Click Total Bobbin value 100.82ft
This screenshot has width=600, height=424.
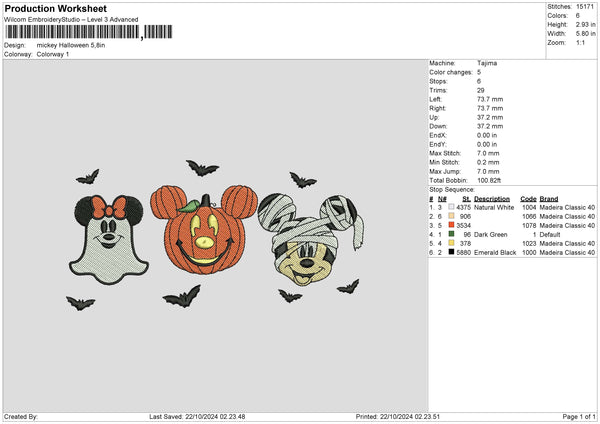489,180
